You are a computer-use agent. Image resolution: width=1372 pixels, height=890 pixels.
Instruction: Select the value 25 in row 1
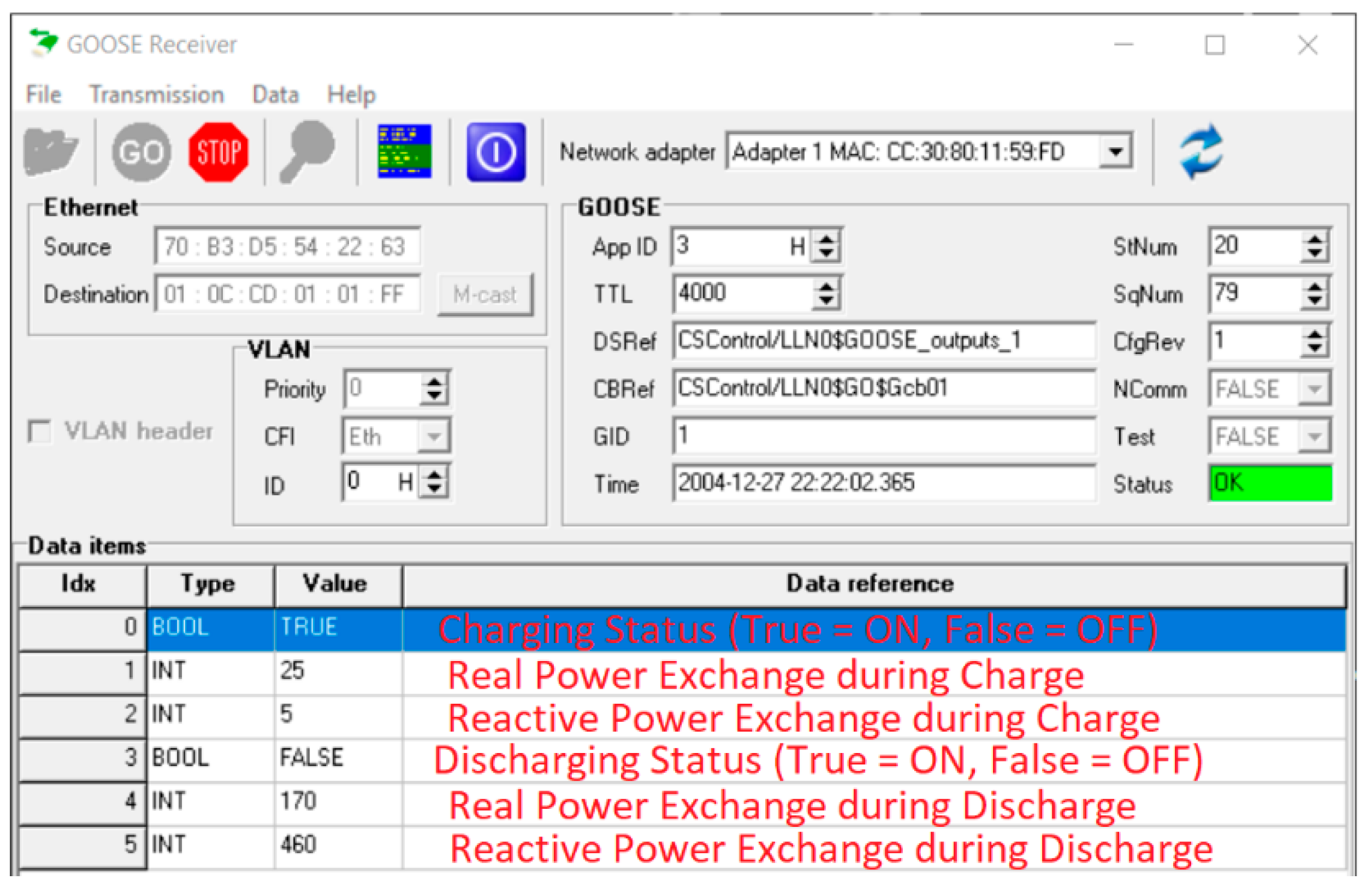pyautogui.click(x=339, y=673)
